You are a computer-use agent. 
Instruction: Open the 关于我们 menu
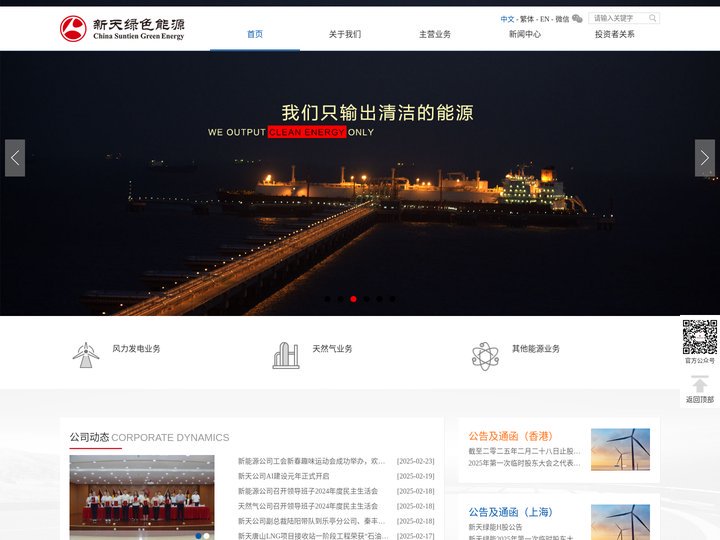click(345, 34)
